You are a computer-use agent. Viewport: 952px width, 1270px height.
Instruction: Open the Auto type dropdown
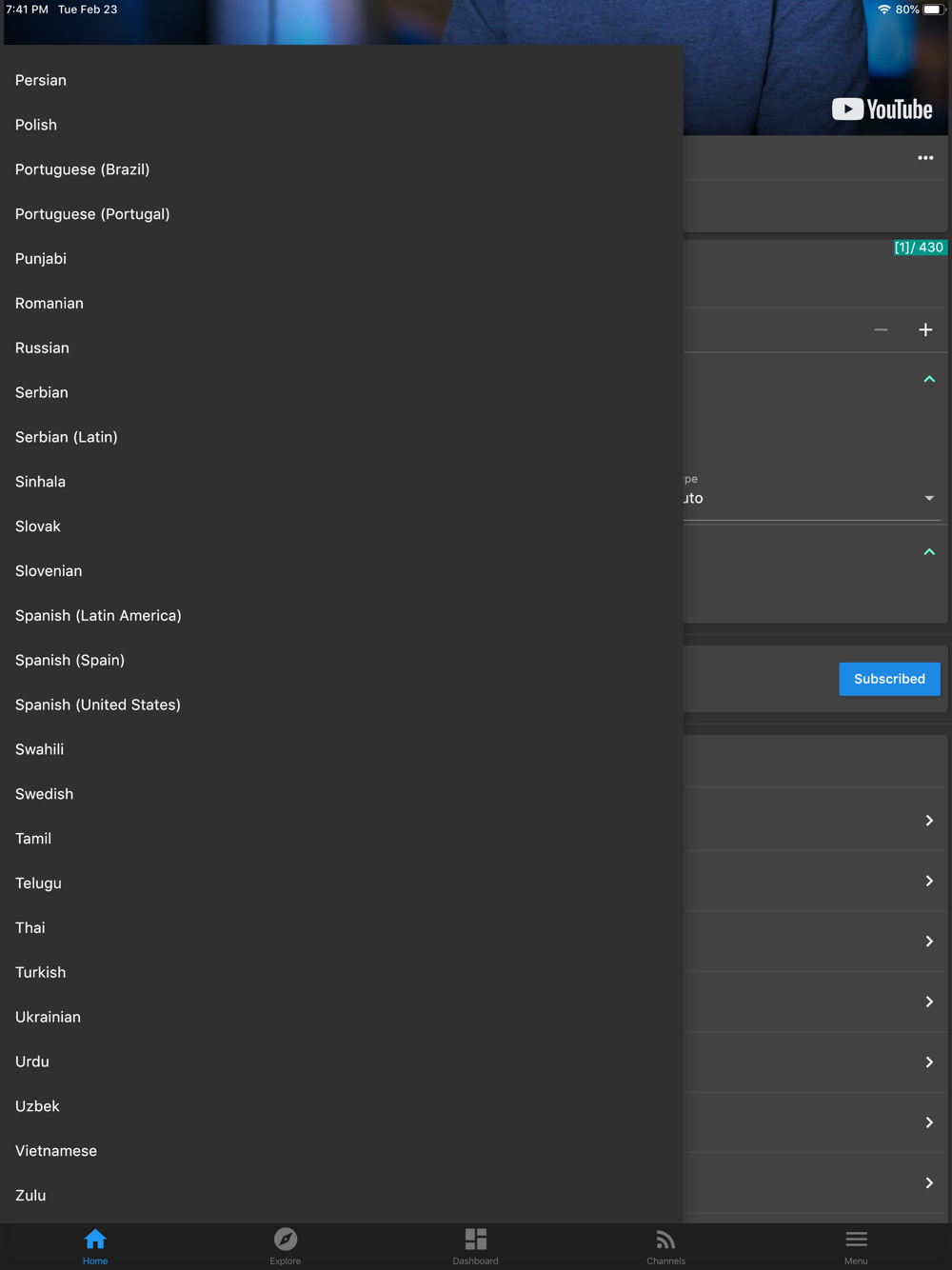[929, 498]
